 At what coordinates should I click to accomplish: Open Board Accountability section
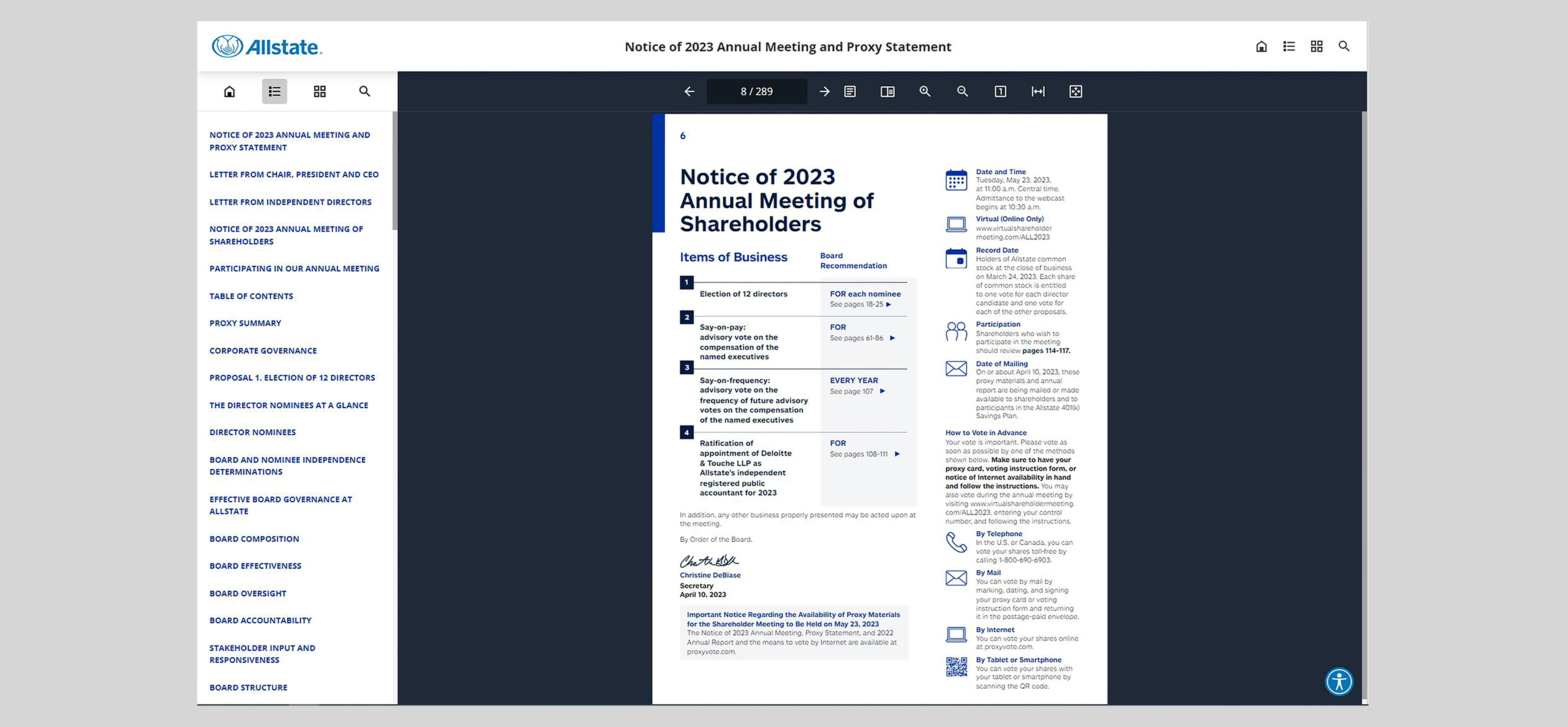point(260,620)
